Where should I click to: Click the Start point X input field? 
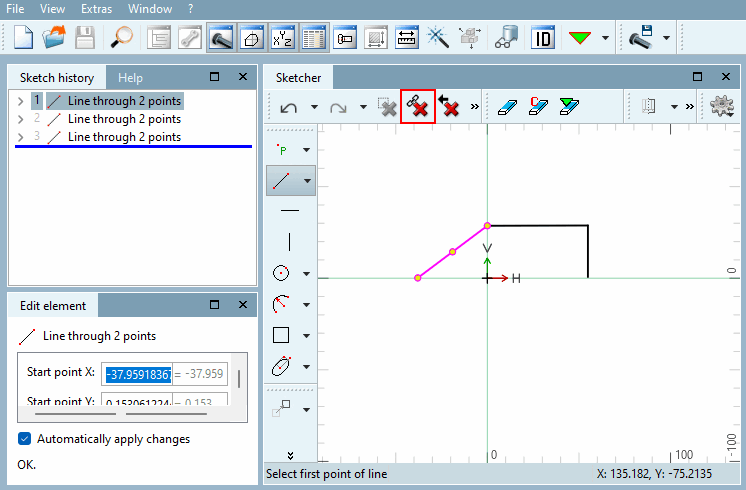tap(137, 374)
